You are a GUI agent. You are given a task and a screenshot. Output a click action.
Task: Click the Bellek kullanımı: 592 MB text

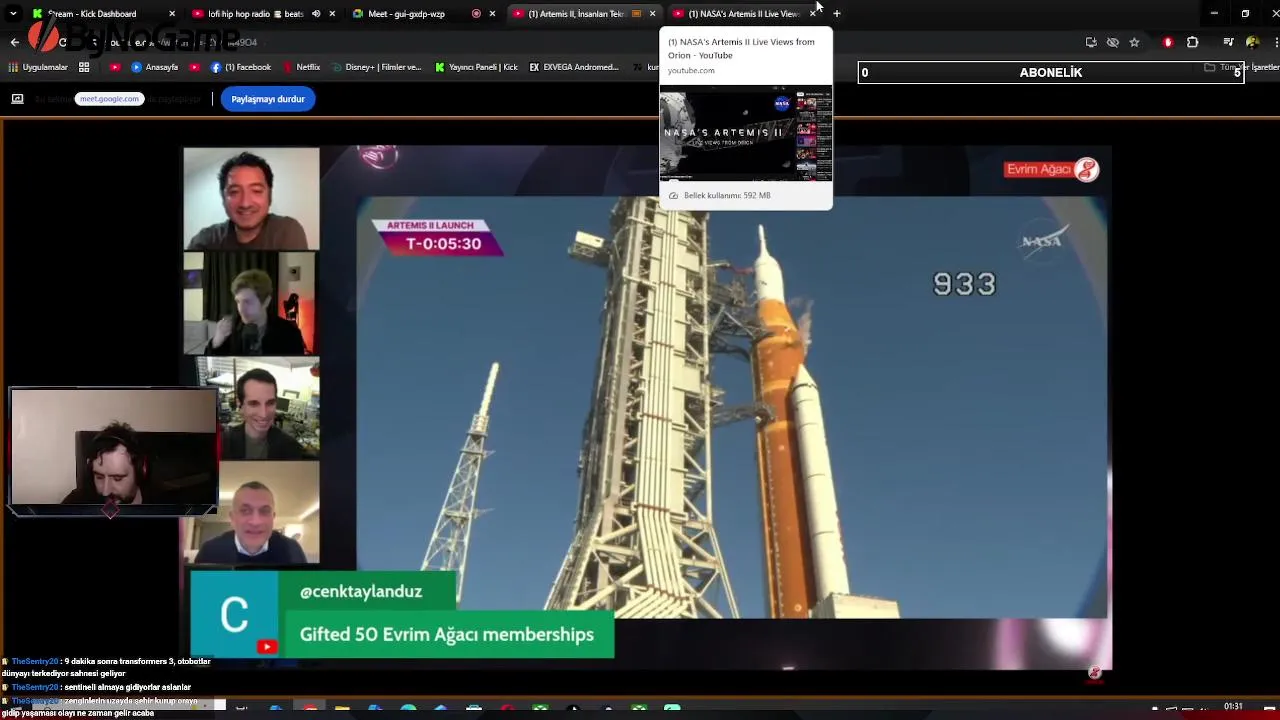pyautogui.click(x=727, y=195)
